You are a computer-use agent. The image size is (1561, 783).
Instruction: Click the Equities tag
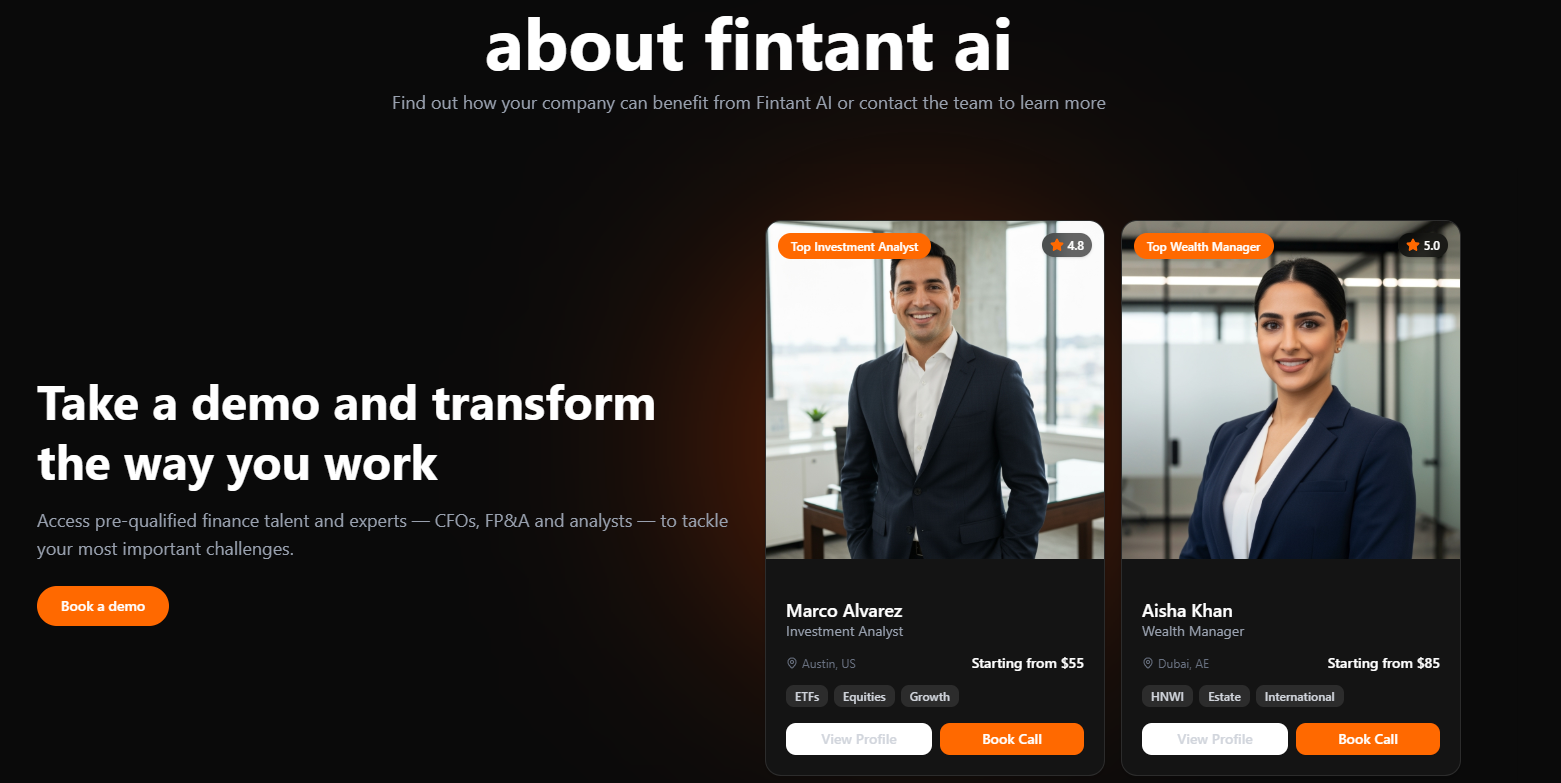(864, 696)
